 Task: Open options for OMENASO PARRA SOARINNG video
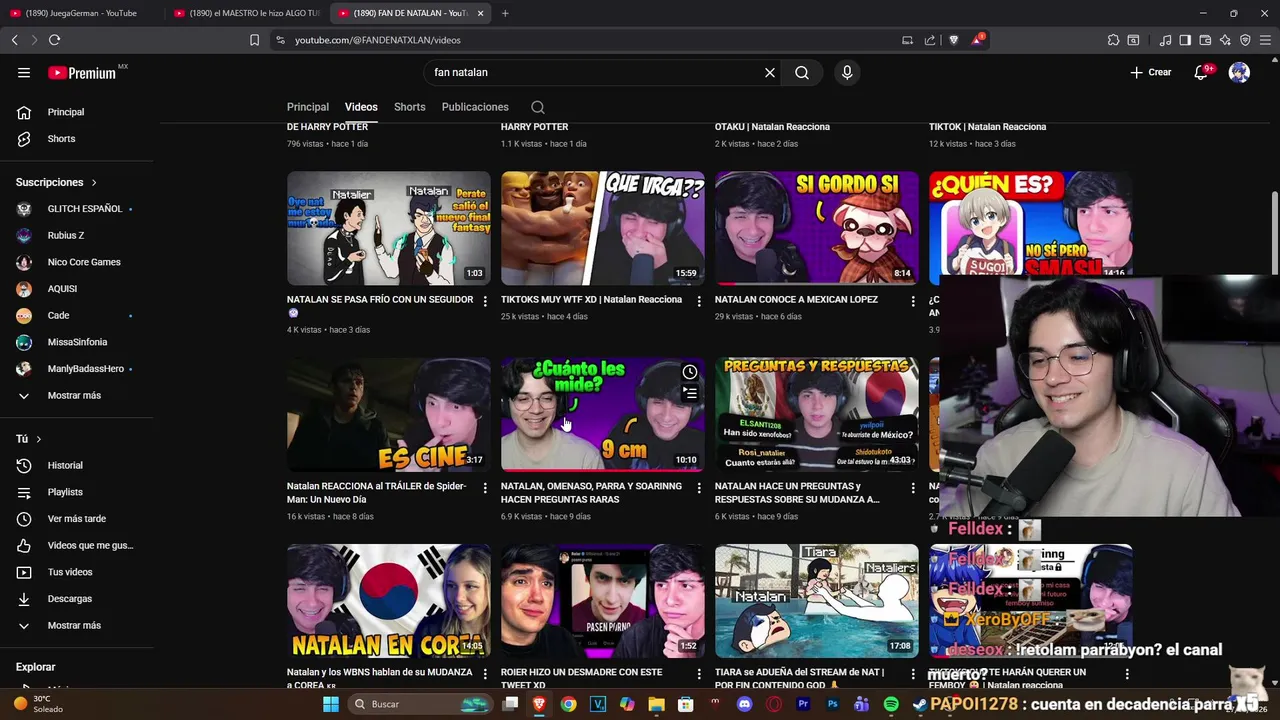click(699, 488)
